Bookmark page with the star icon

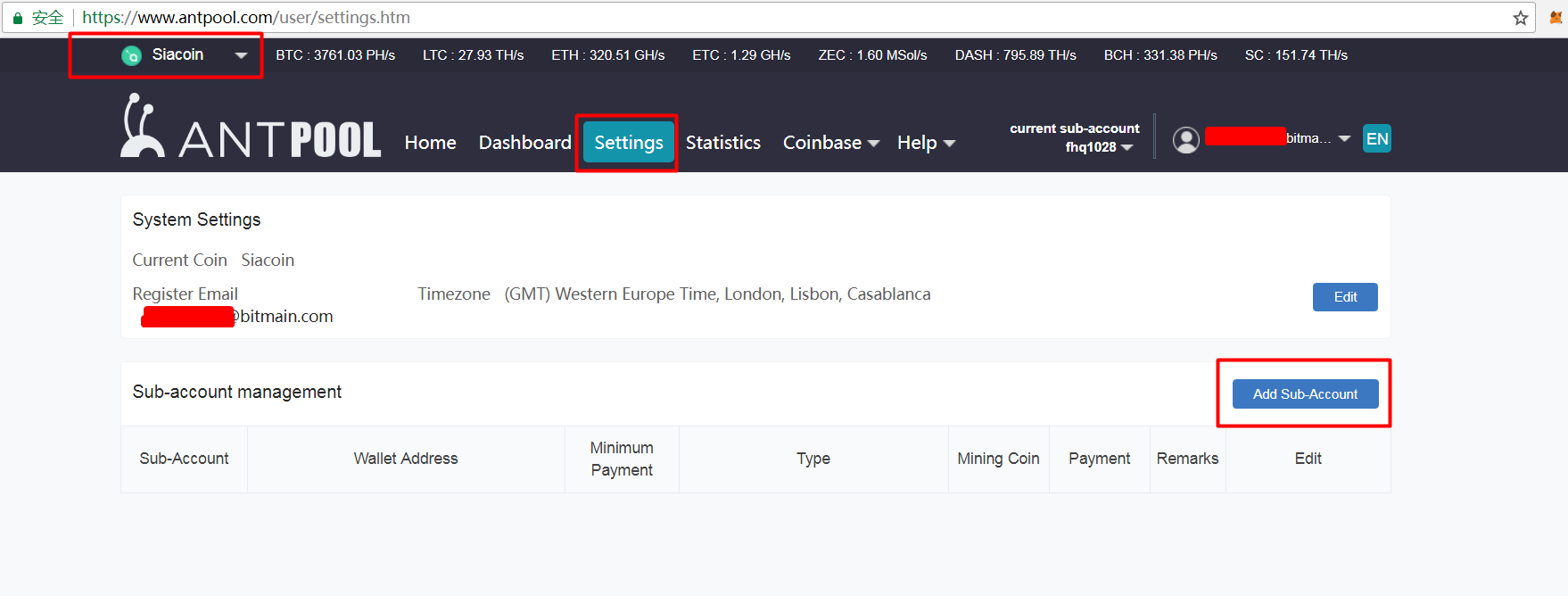point(1520,18)
